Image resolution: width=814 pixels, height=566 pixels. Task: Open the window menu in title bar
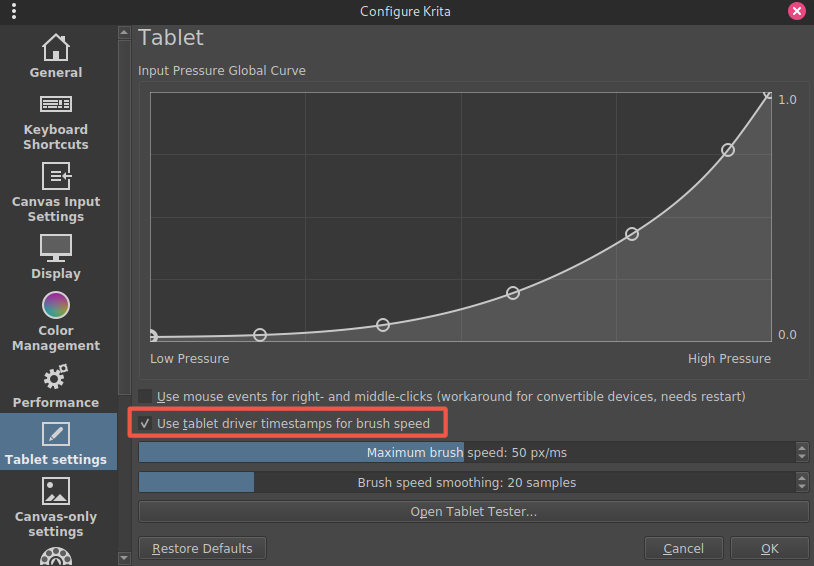tap(13, 12)
